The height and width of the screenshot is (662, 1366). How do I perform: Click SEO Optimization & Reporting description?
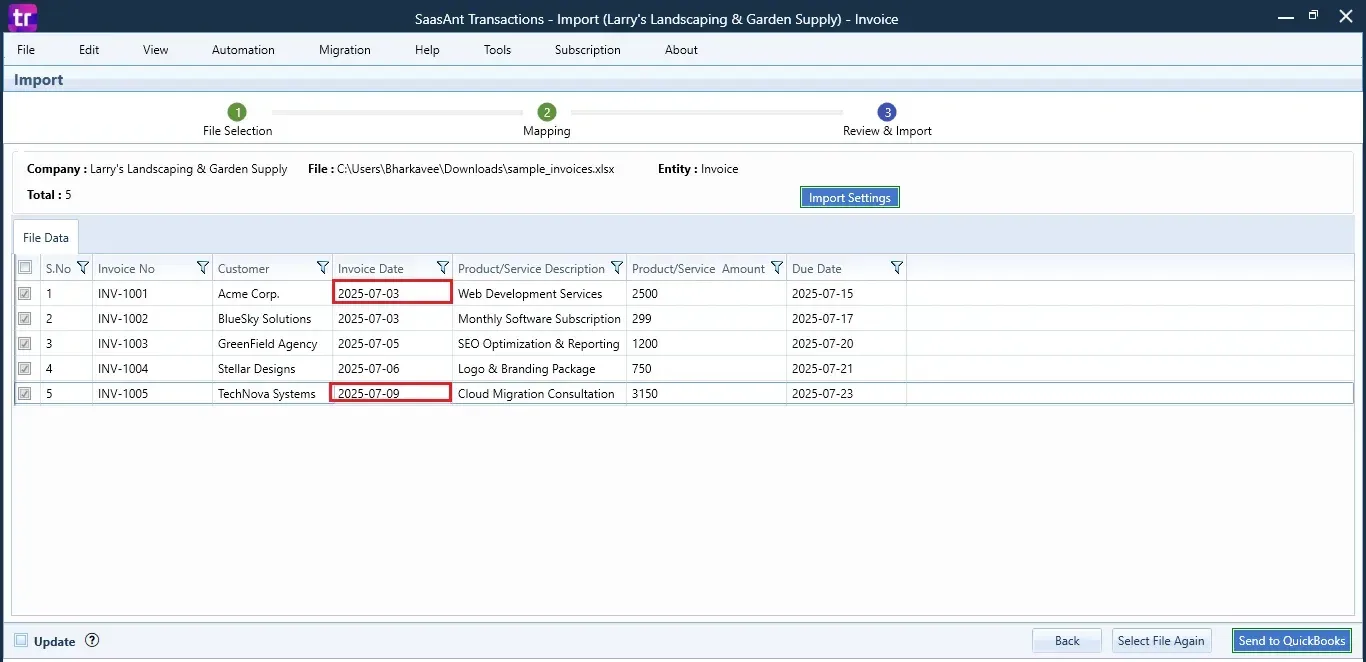pos(539,344)
